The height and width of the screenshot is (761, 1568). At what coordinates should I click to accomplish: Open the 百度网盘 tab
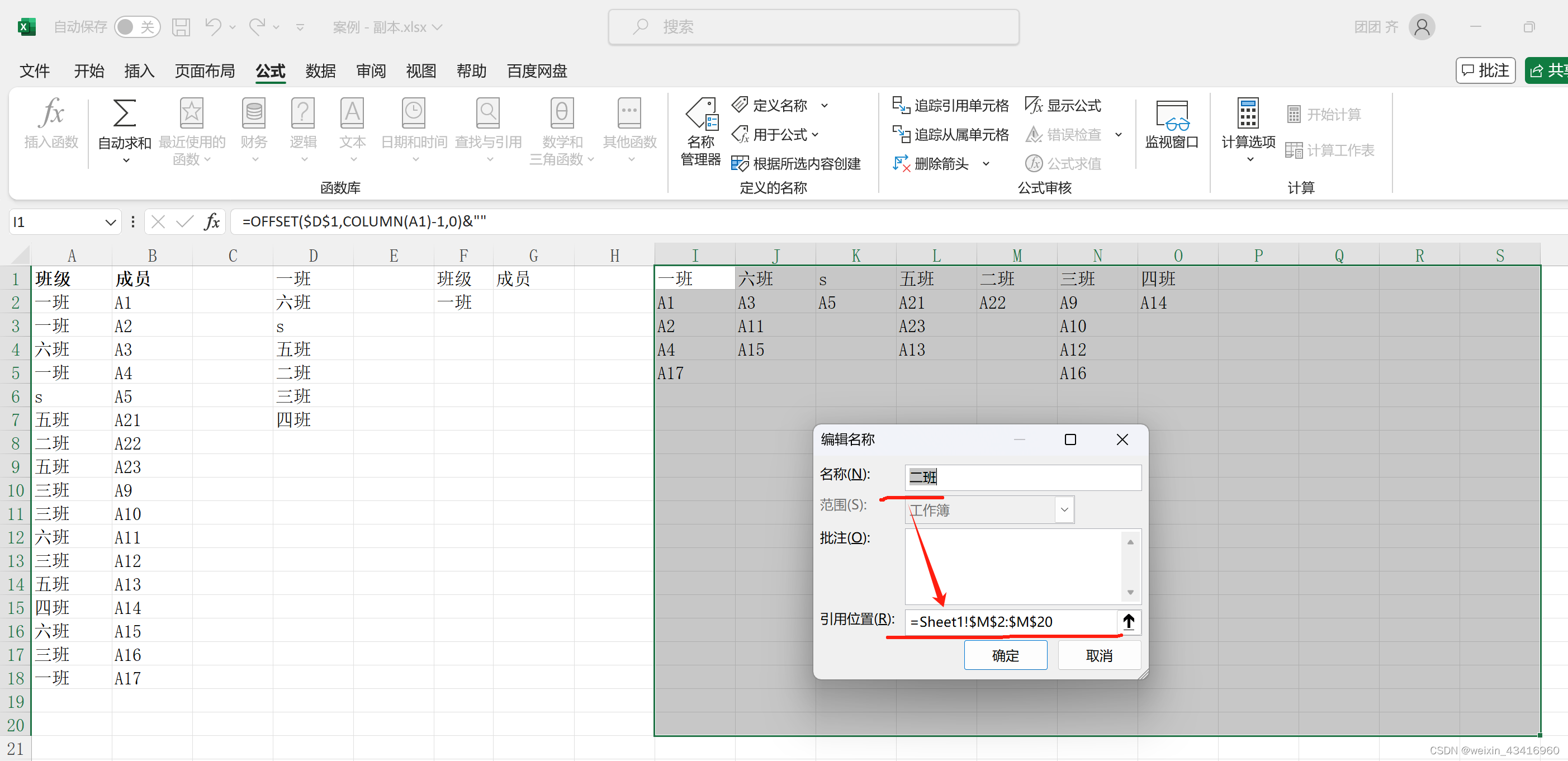point(537,71)
